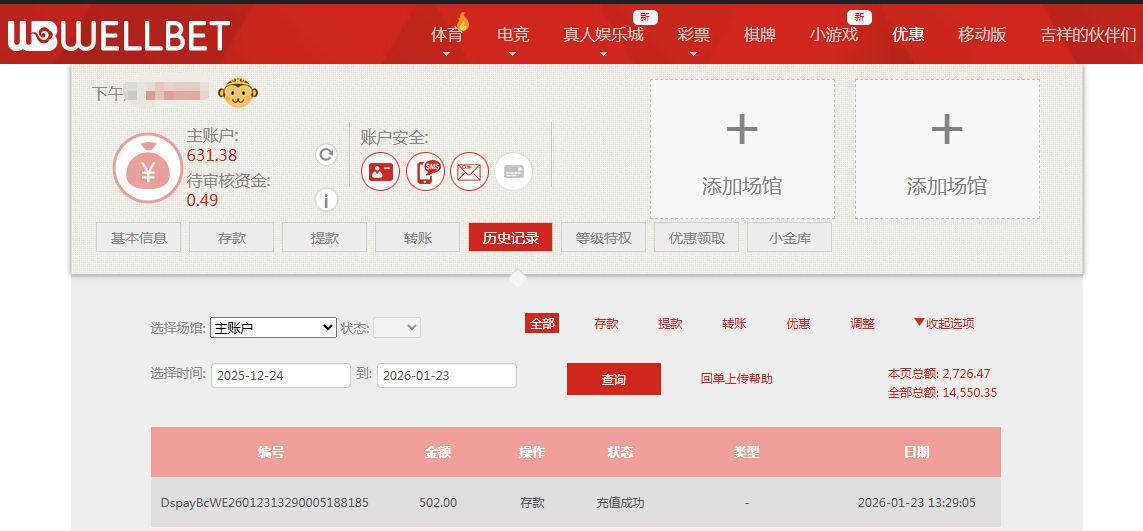Open 回单上传帮助 link
The height and width of the screenshot is (531, 1143).
pos(736,379)
